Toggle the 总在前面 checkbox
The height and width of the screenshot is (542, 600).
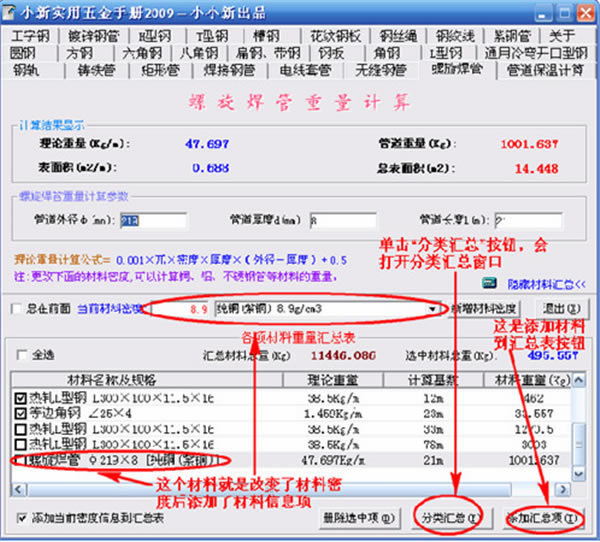click(16, 309)
